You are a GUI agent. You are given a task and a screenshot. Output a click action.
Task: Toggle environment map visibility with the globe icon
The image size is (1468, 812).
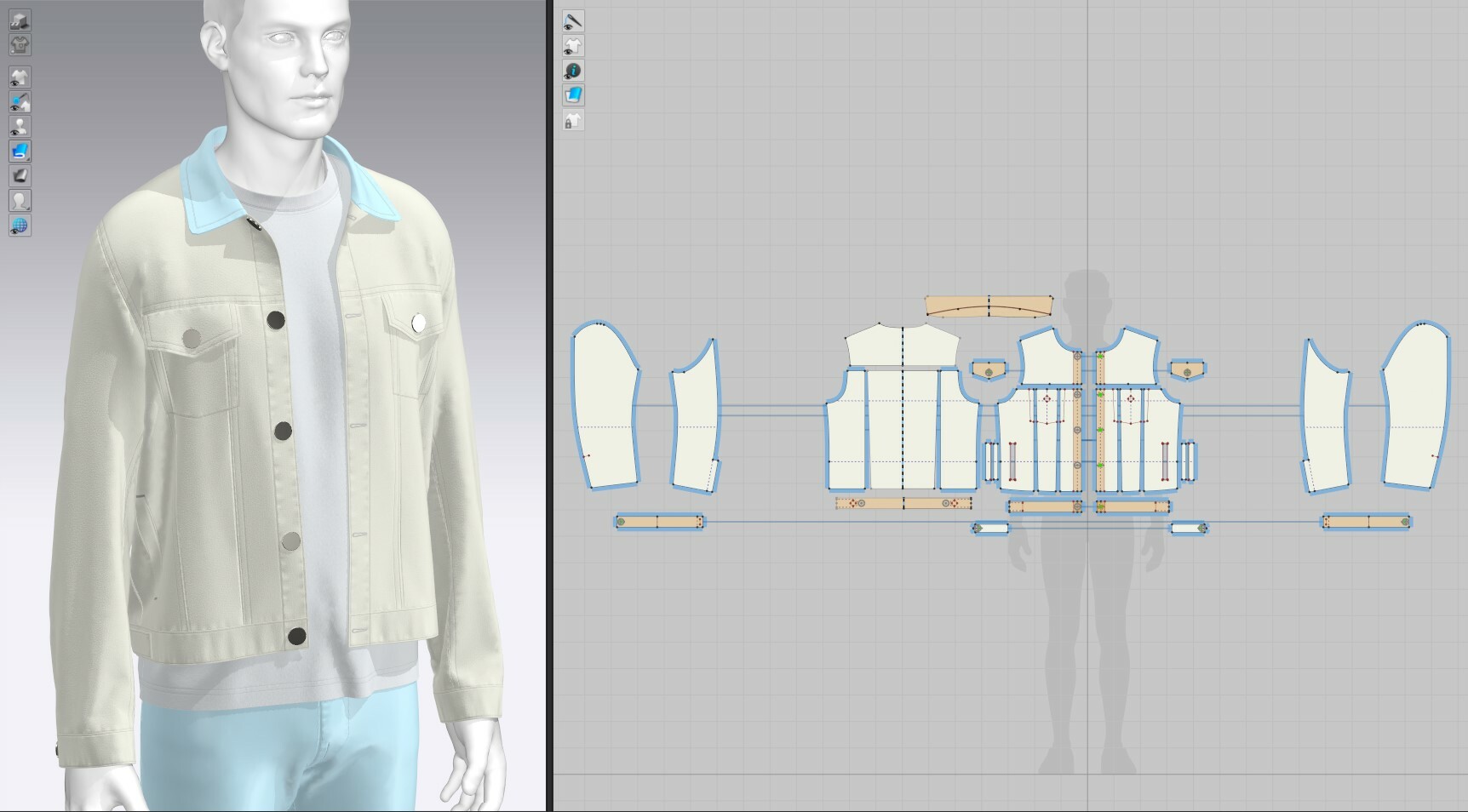21,226
